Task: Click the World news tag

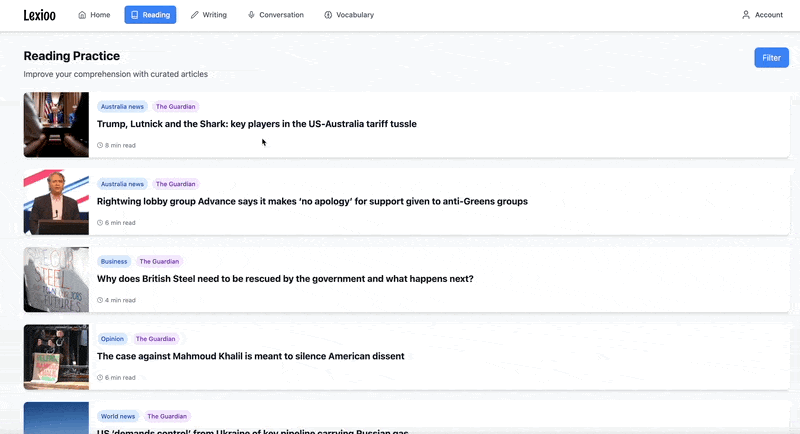Action: pyautogui.click(x=118, y=417)
